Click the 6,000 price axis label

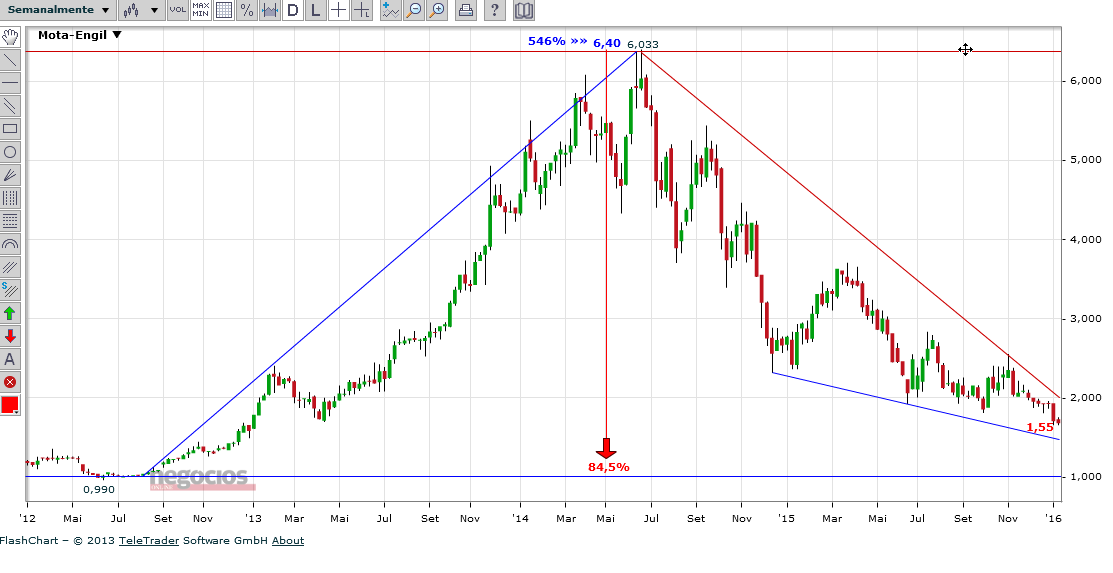coord(1085,81)
